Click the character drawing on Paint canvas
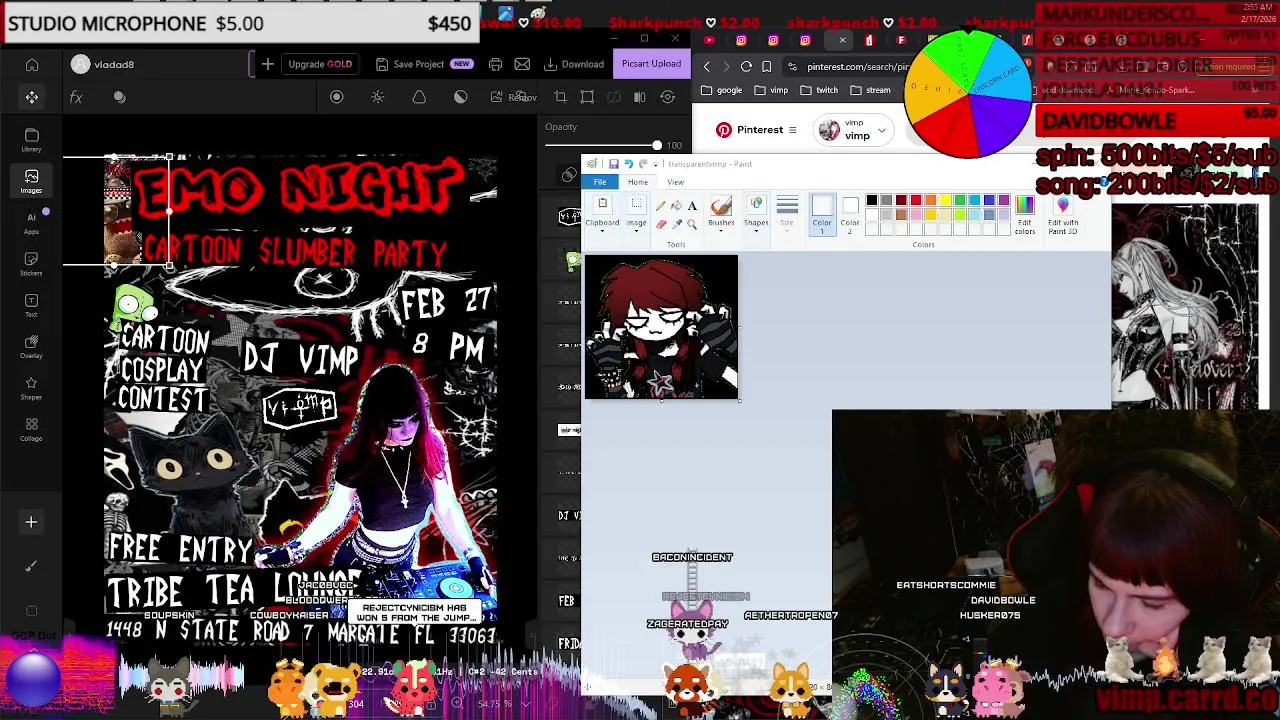The width and height of the screenshot is (1280, 720). point(661,327)
